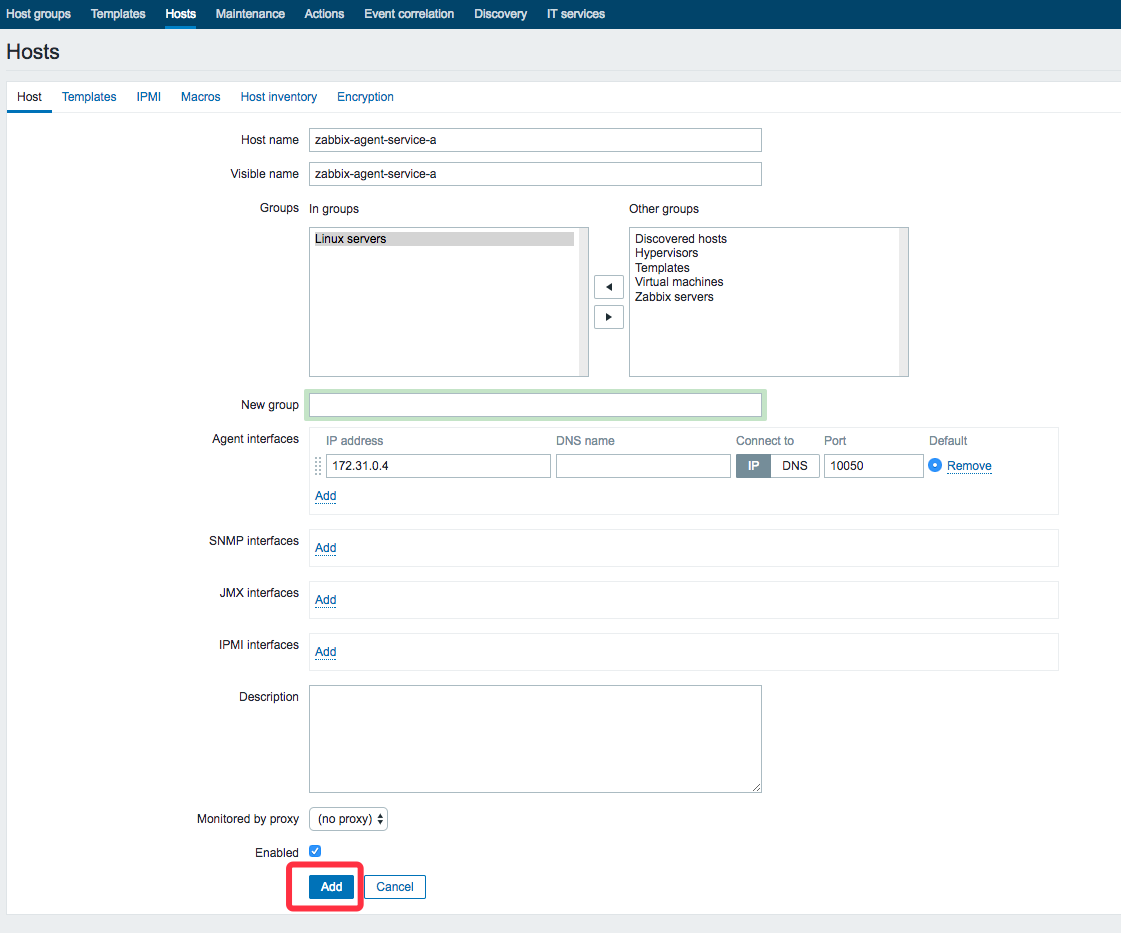Remove the agent interface via Remove link
Image resolution: width=1121 pixels, height=933 pixels.
click(x=969, y=466)
